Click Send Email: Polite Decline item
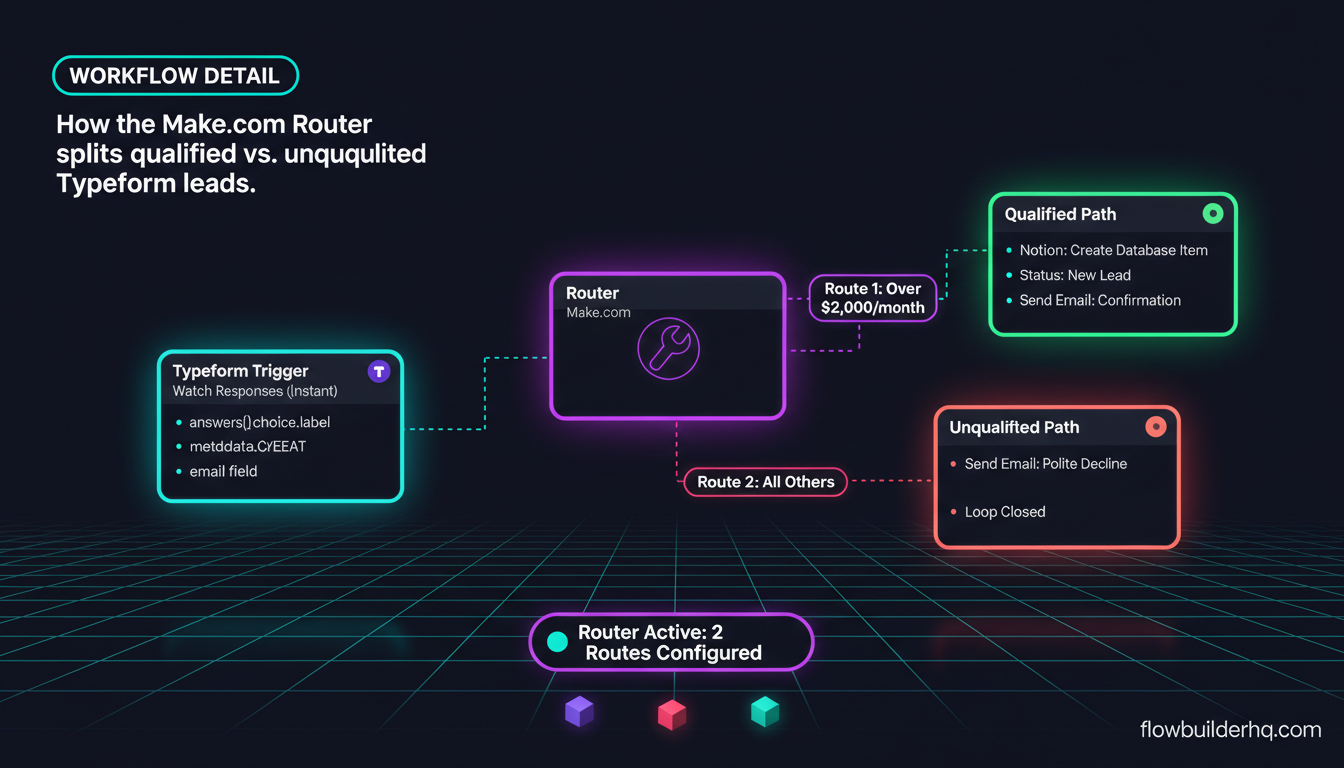This screenshot has height=768, width=1344. coord(1046,464)
